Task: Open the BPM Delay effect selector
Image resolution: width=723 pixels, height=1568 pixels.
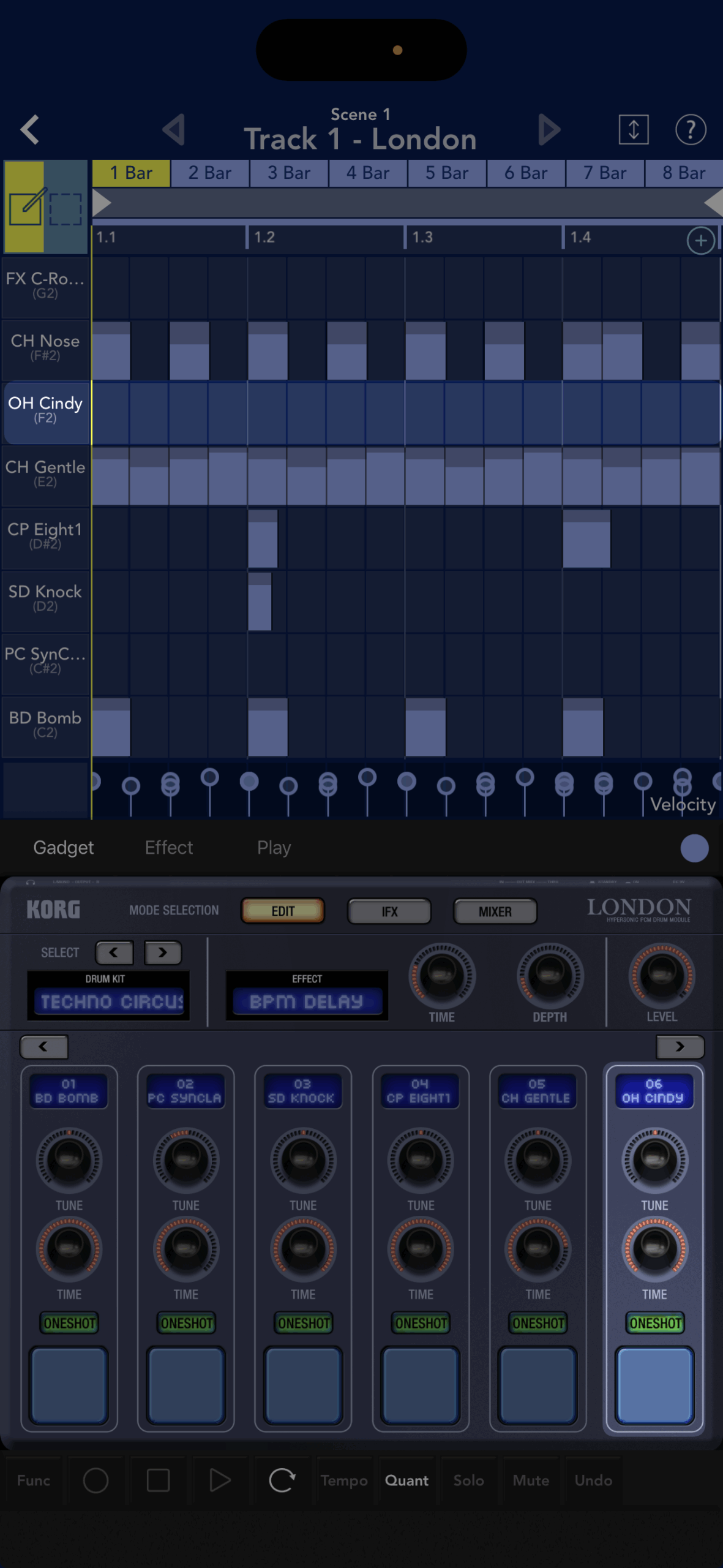Action: (307, 1001)
